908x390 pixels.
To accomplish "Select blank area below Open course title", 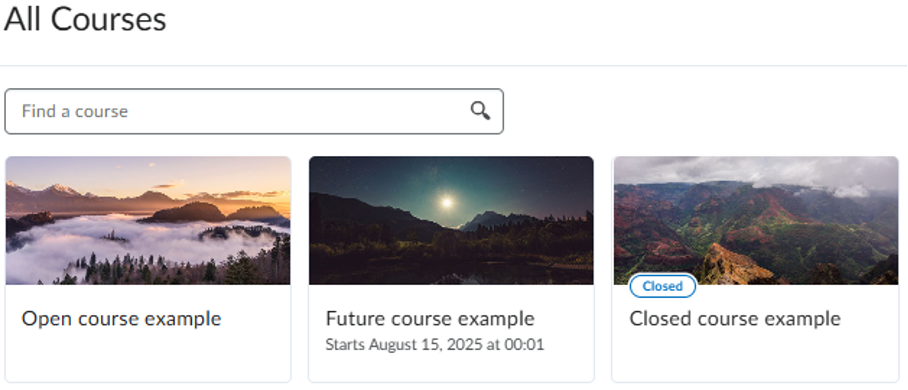I will tap(148, 356).
